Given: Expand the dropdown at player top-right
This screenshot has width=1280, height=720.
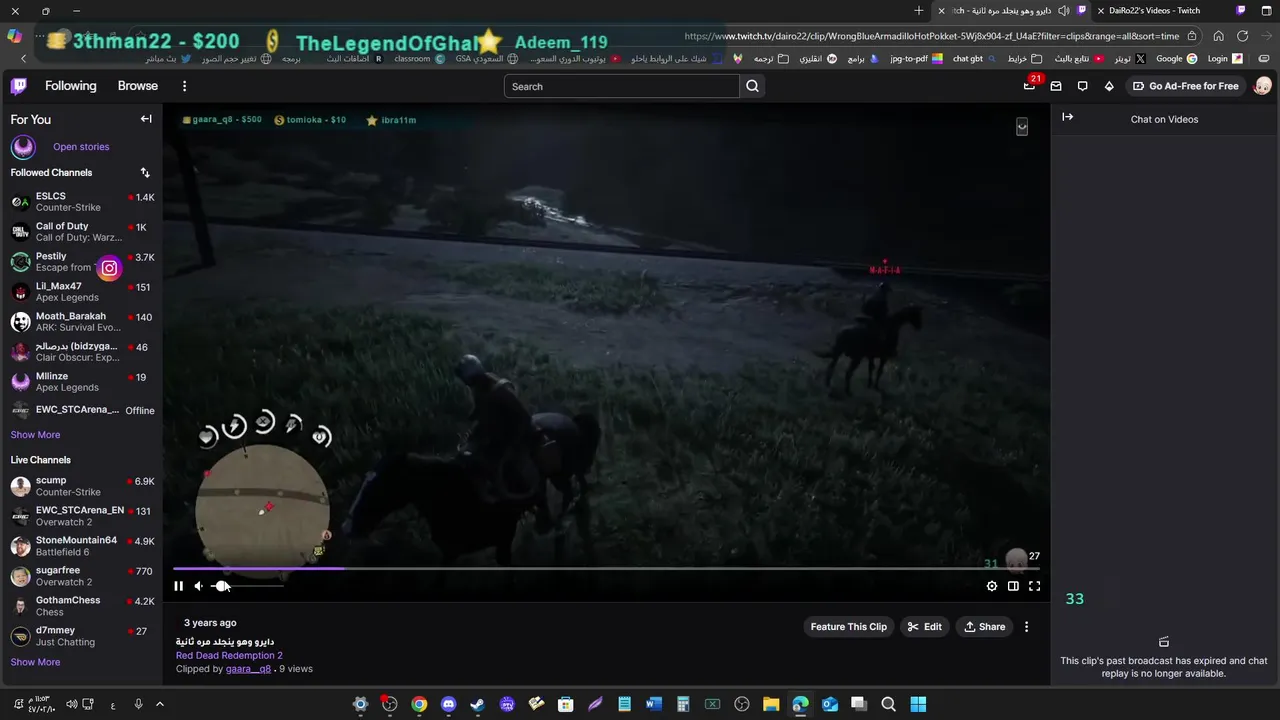Looking at the screenshot, I should pyautogui.click(x=1022, y=126).
